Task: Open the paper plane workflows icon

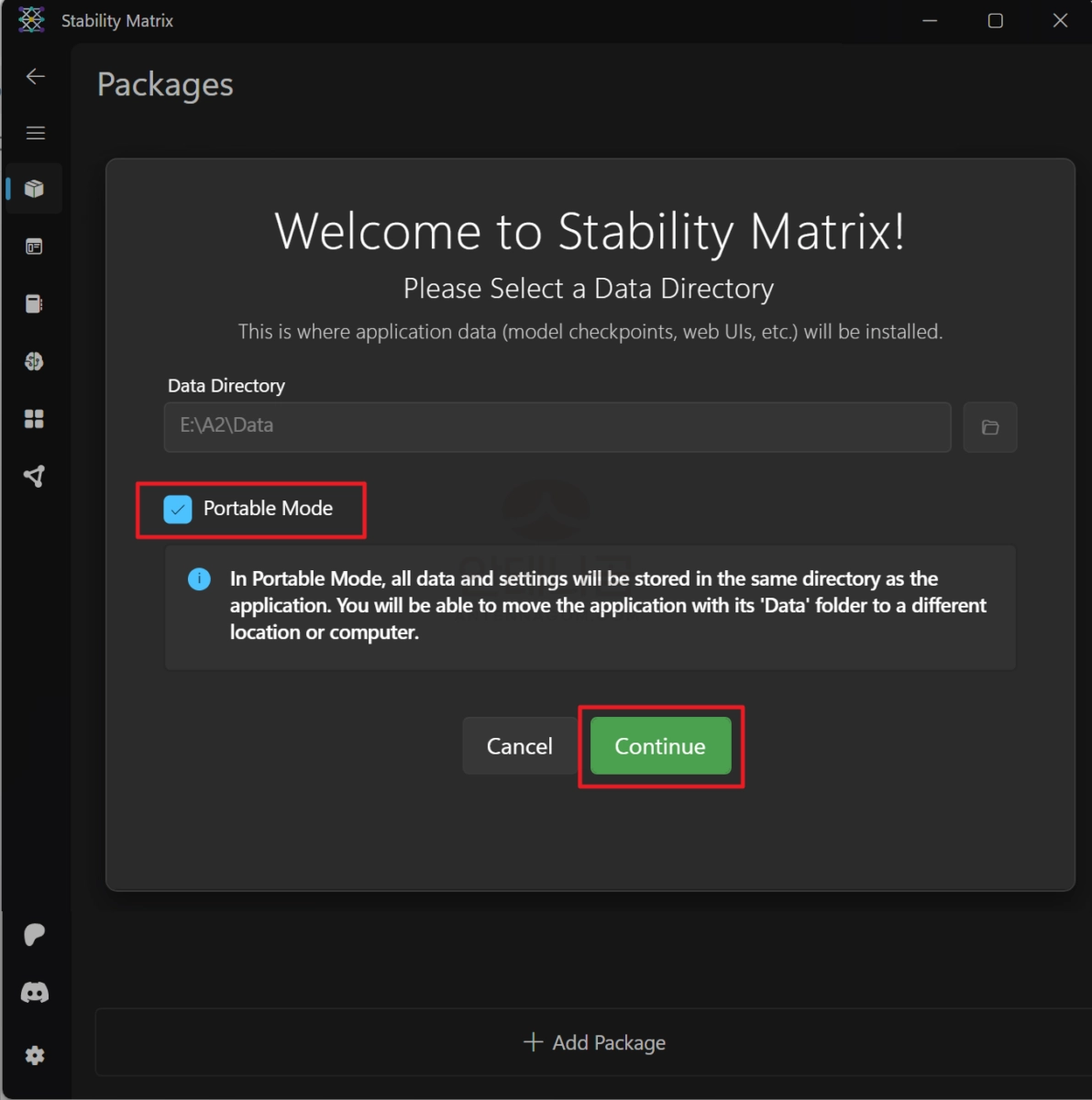Action: pyautogui.click(x=34, y=476)
